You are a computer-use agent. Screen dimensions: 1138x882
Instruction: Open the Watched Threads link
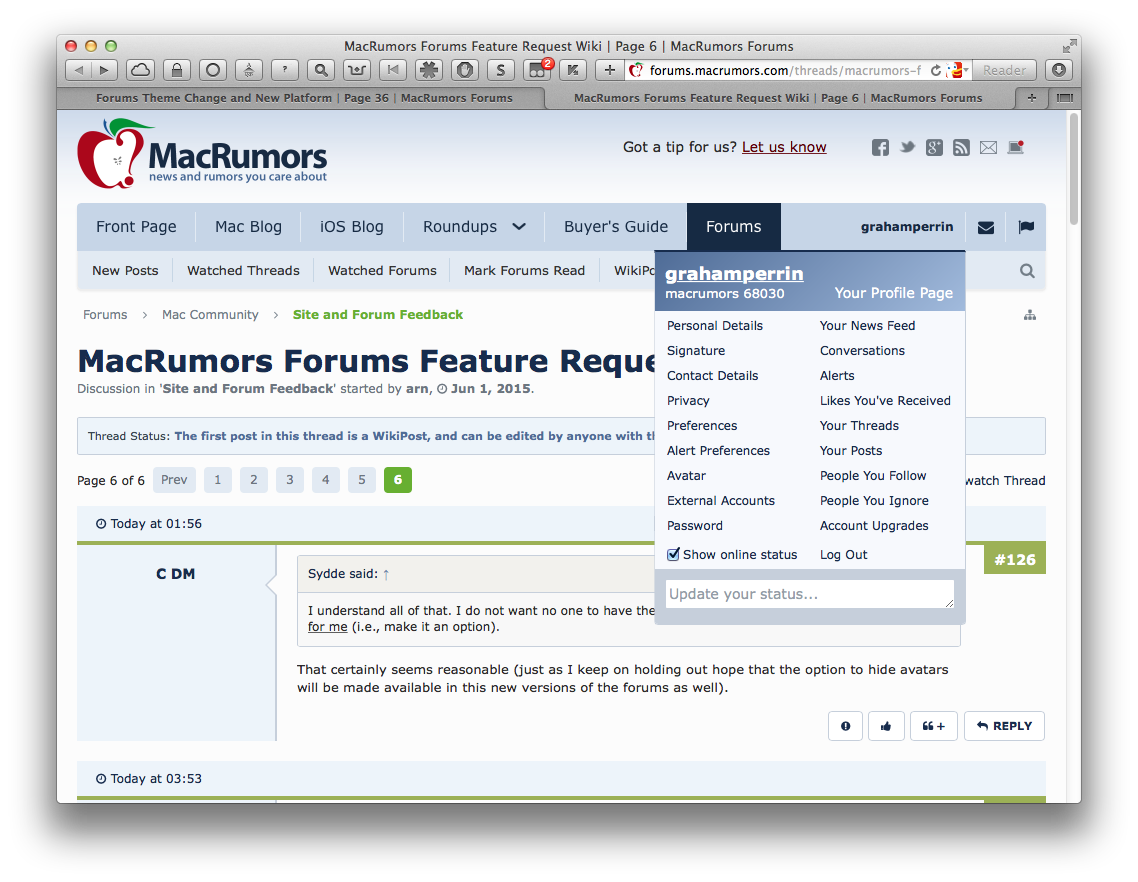pyautogui.click(x=243, y=271)
